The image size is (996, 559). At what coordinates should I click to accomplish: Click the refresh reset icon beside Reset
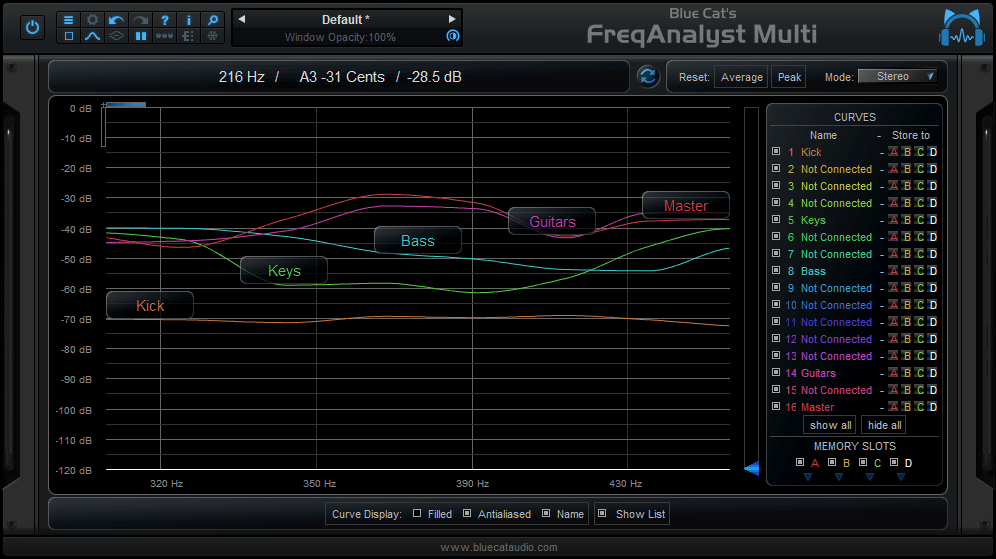point(647,76)
